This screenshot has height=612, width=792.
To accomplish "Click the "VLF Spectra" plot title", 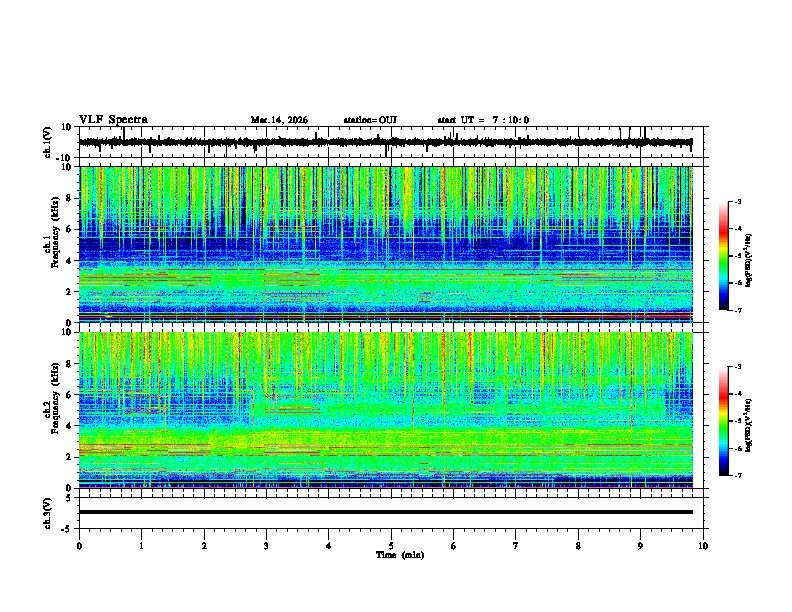I will point(113,120).
